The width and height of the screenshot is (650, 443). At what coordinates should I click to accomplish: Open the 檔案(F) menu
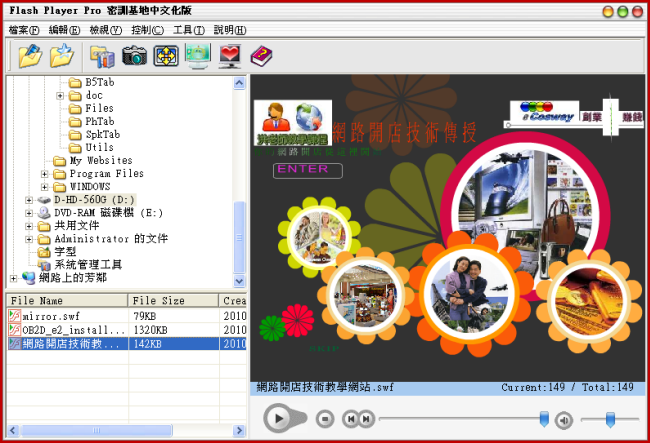click(x=25, y=30)
